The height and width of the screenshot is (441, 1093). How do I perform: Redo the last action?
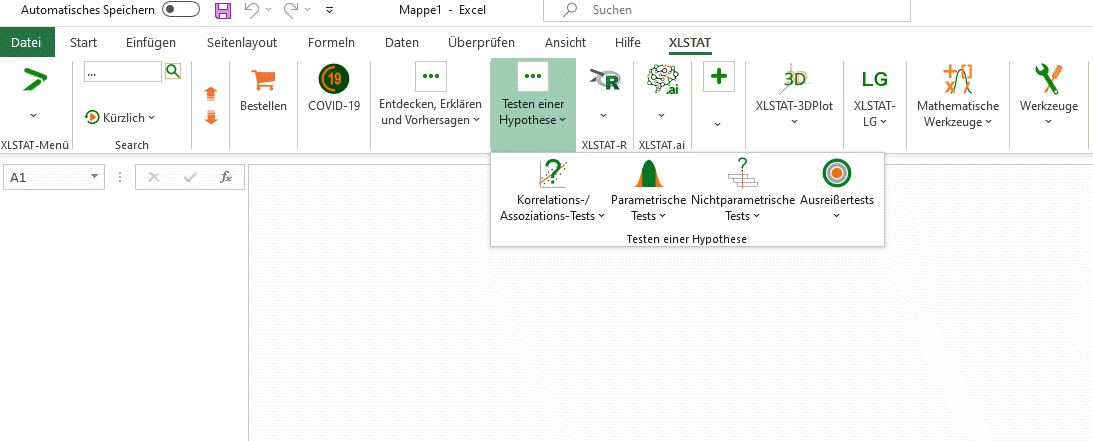(291, 10)
